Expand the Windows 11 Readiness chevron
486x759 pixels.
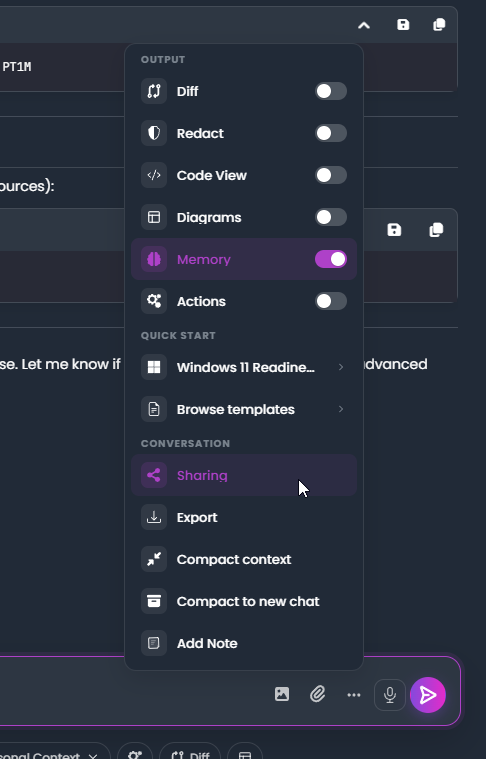point(341,367)
